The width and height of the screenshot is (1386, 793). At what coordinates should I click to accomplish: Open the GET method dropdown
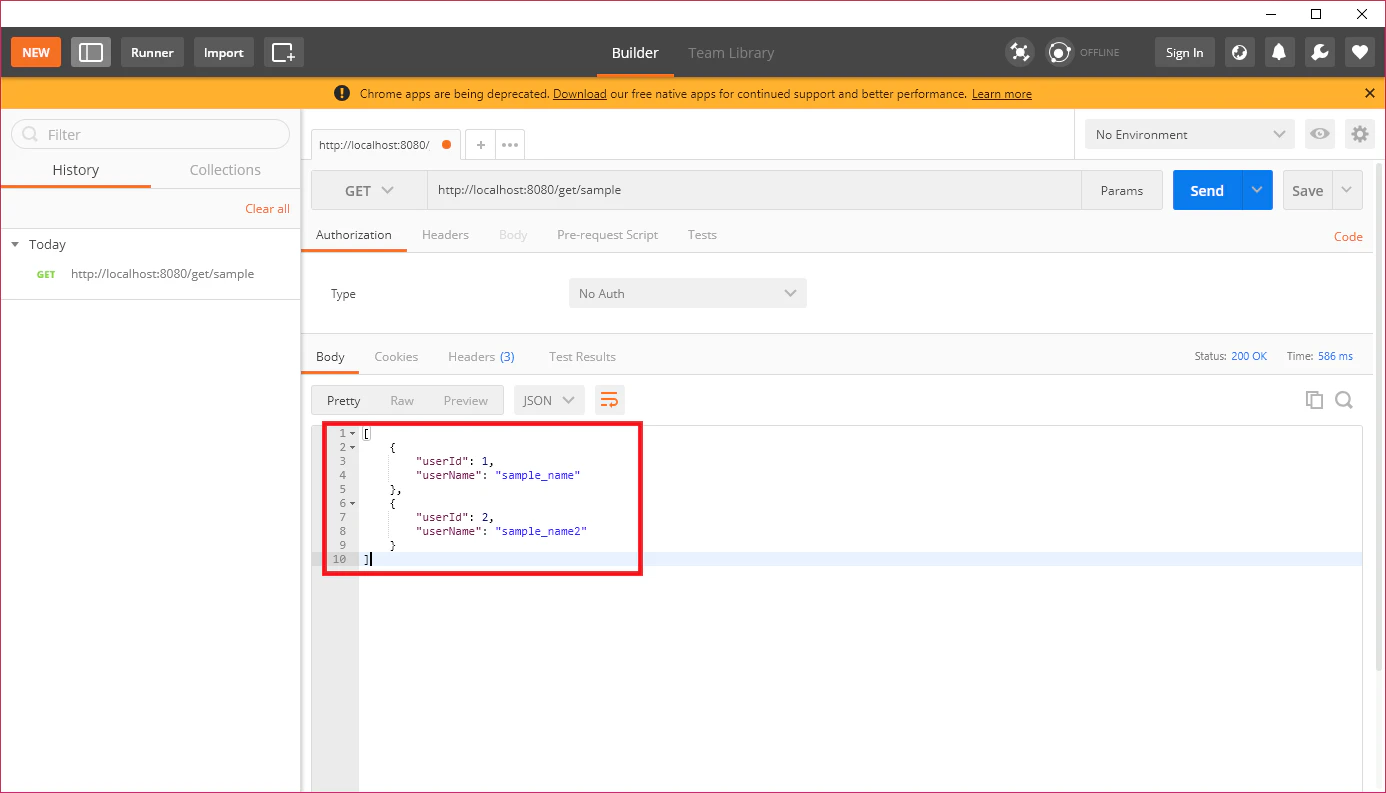click(x=369, y=190)
